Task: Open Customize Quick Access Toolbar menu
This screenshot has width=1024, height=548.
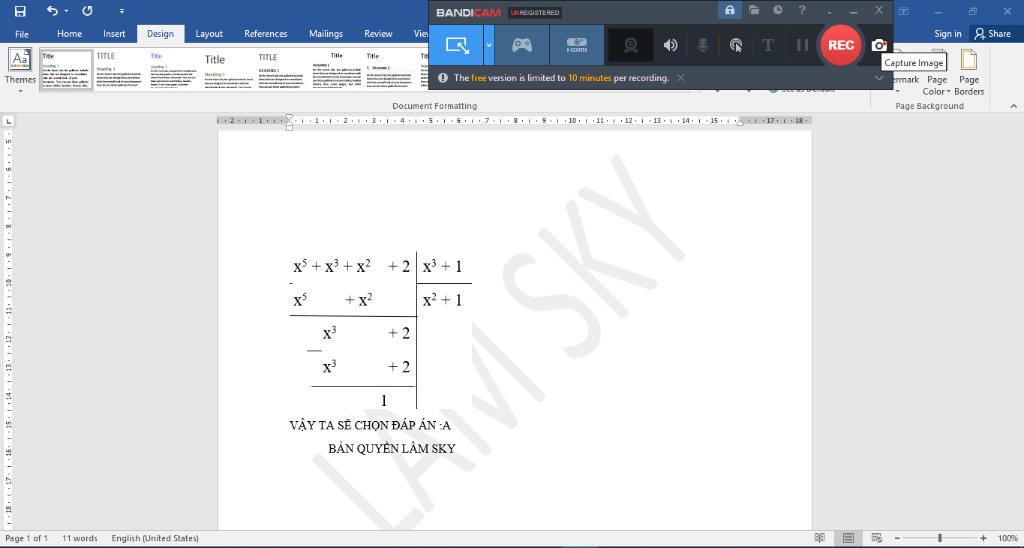Action: [121, 11]
